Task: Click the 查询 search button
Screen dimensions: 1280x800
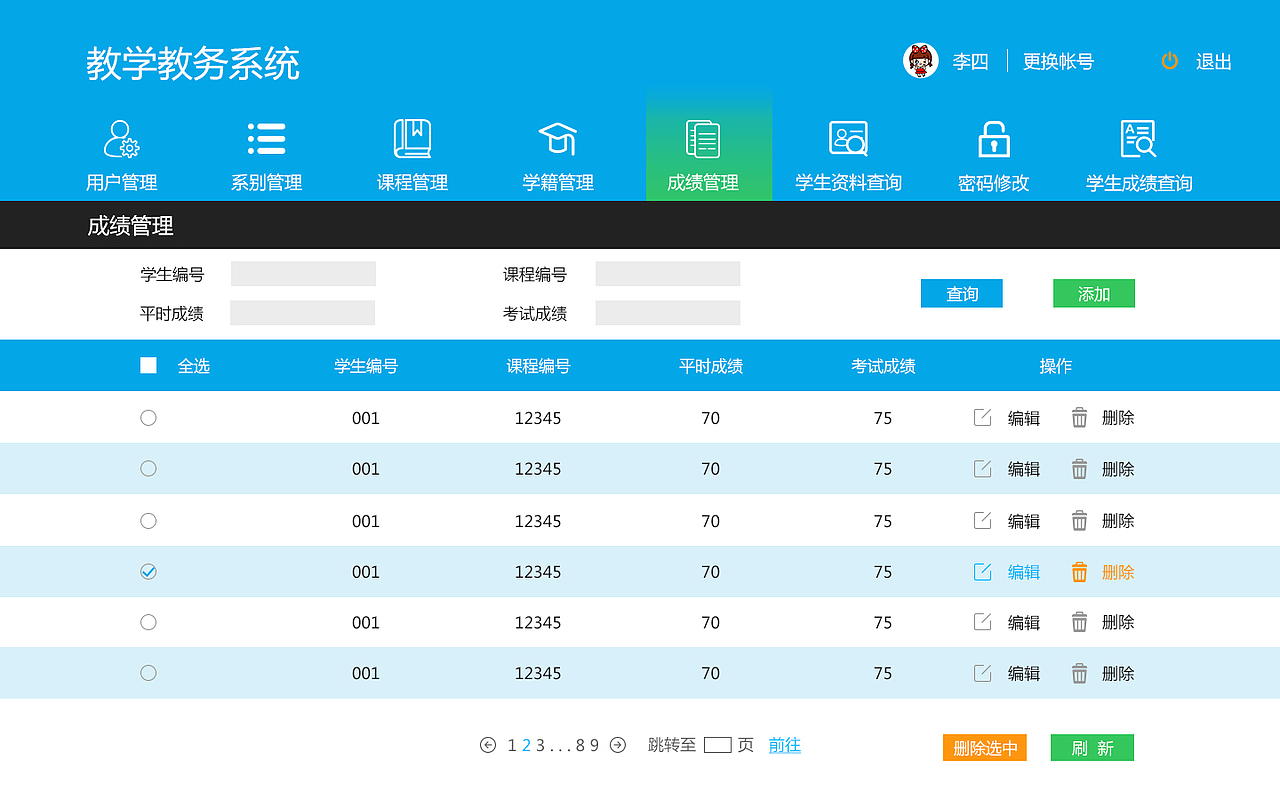Action: [961, 293]
